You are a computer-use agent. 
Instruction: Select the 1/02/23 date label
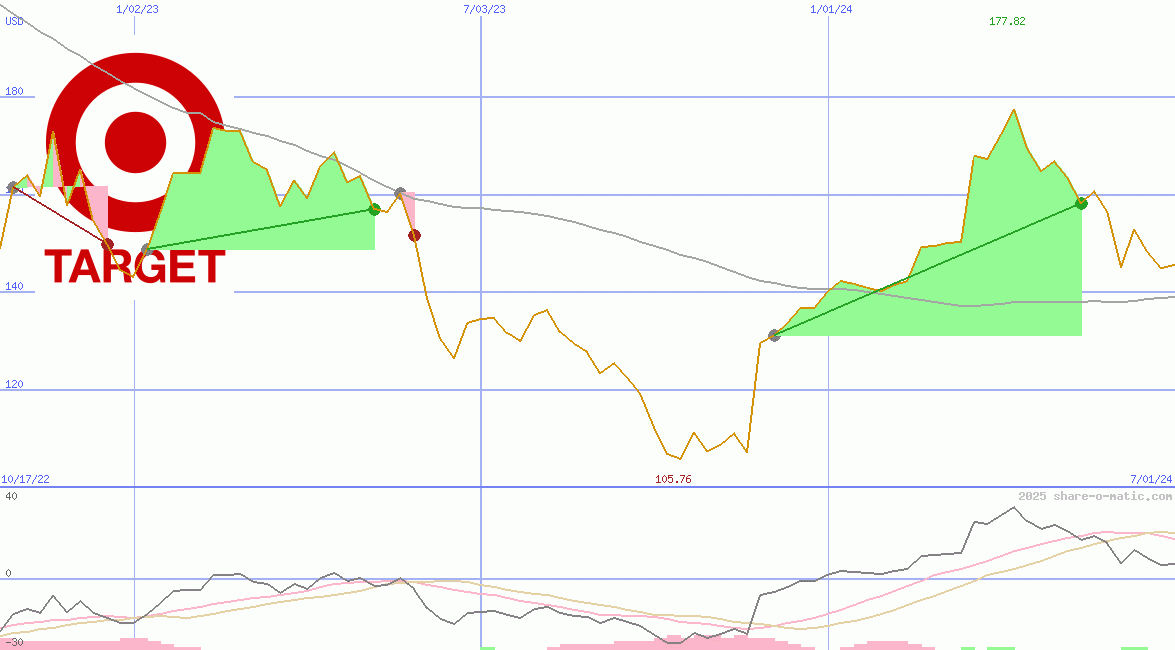pos(136,9)
